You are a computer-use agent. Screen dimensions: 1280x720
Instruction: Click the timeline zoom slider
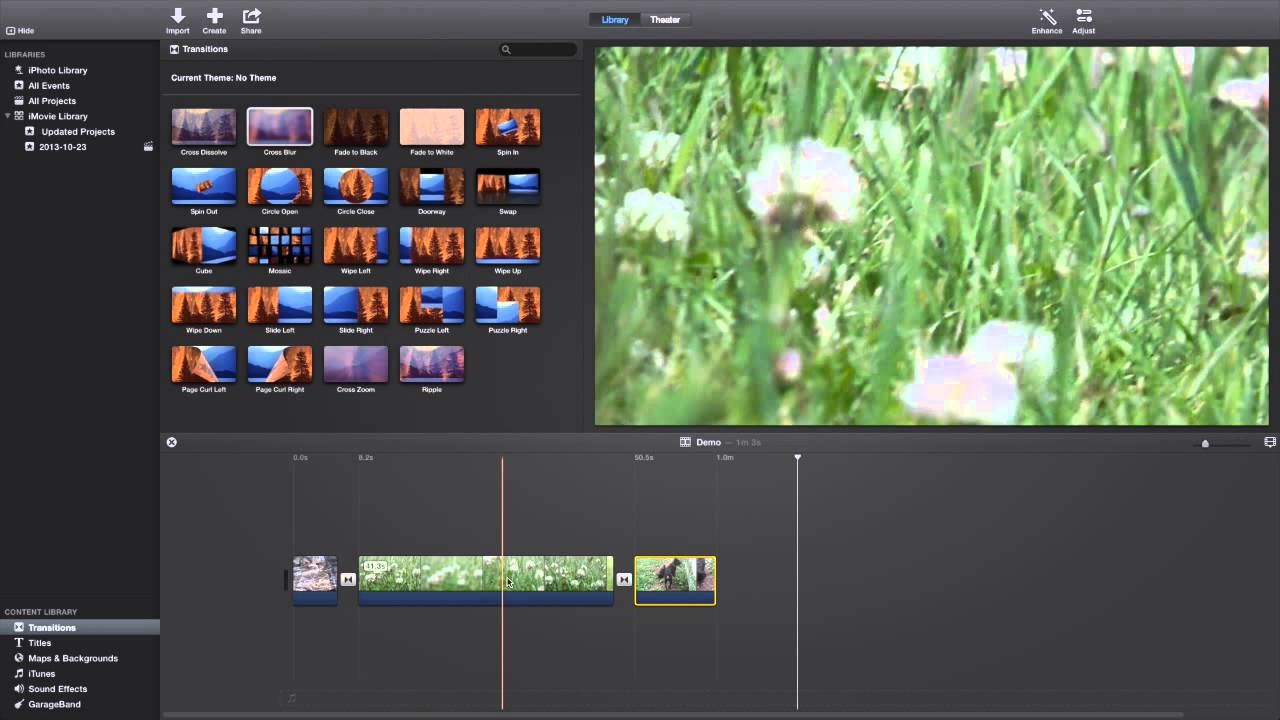click(x=1205, y=443)
